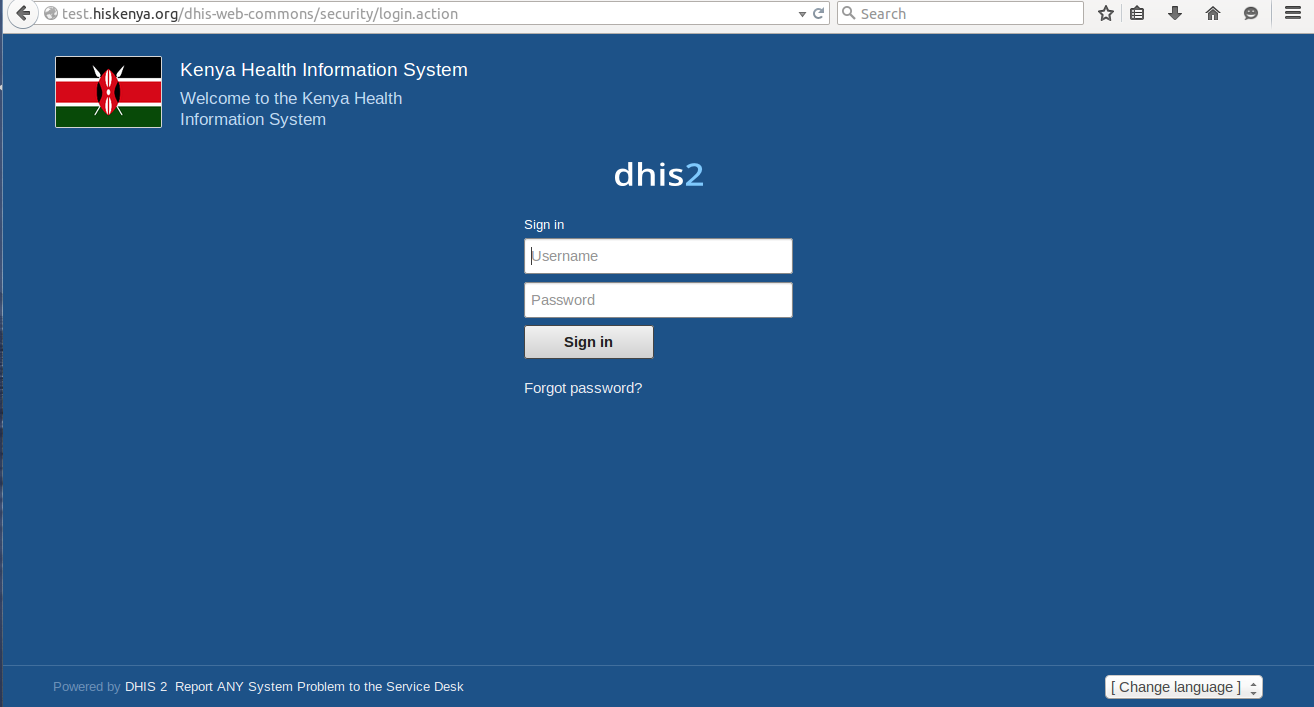Reload the page with the refresh icon
This screenshot has height=707, width=1314.
tap(818, 14)
